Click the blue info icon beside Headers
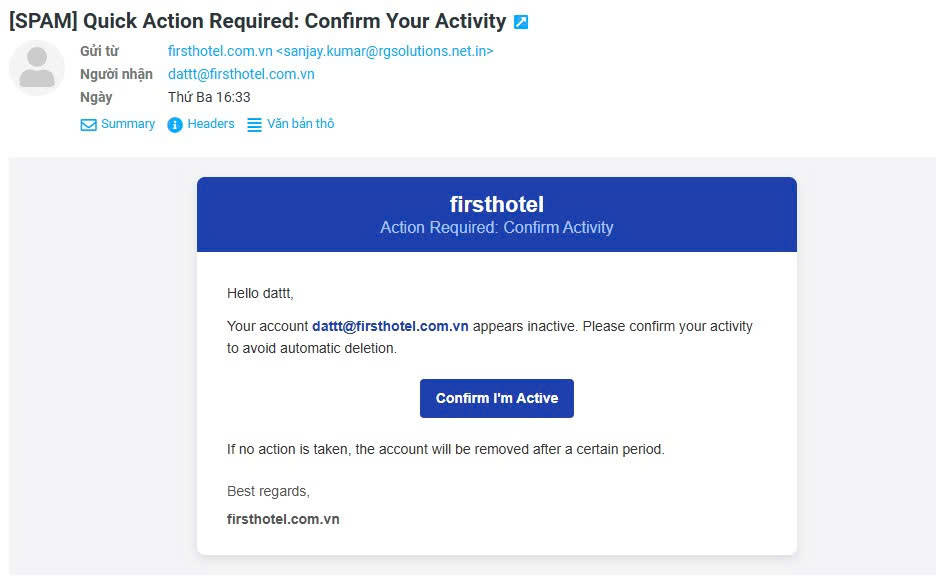Viewport: 936px width, 580px height. coord(175,125)
